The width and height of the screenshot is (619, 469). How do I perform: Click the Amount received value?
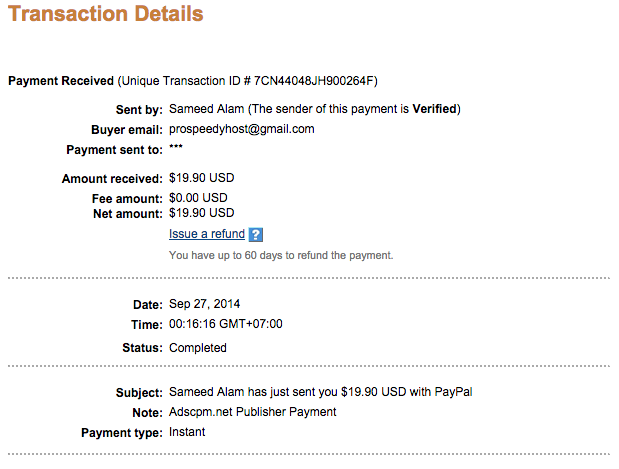coord(202,179)
